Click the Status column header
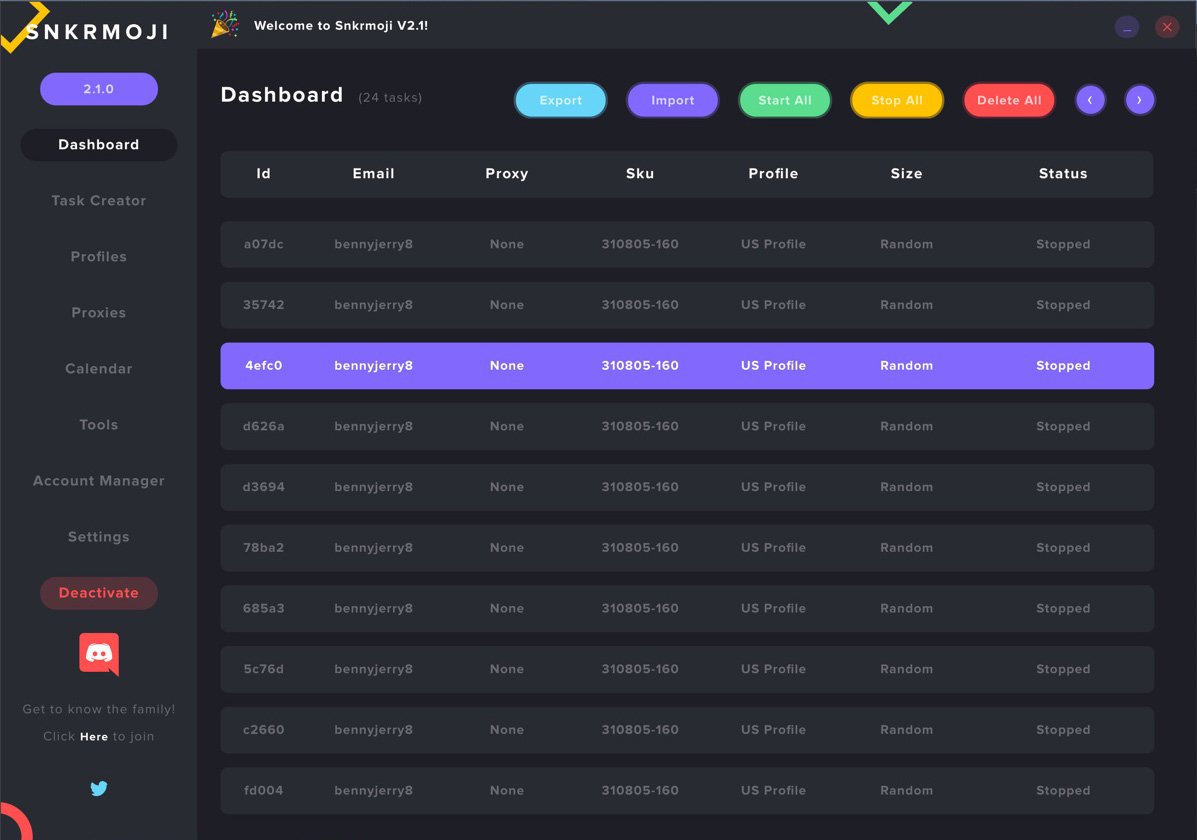 pos(1063,173)
